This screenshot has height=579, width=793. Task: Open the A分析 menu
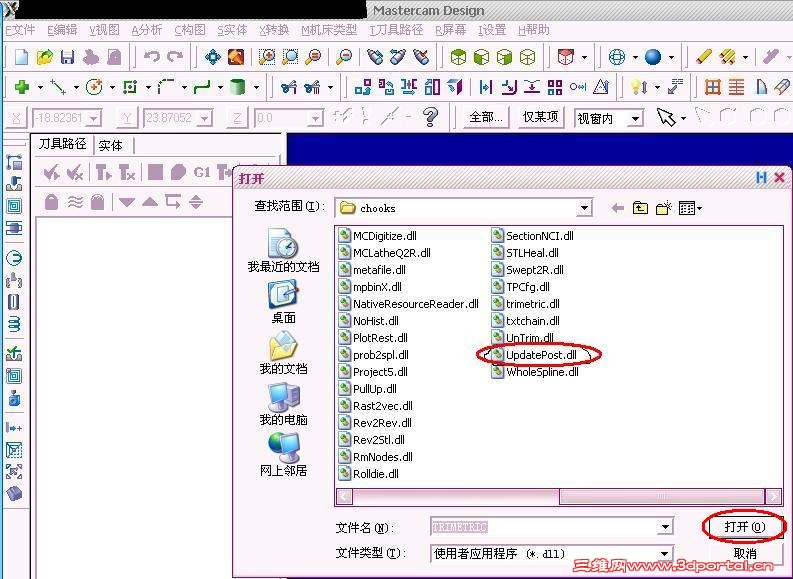pos(147,30)
